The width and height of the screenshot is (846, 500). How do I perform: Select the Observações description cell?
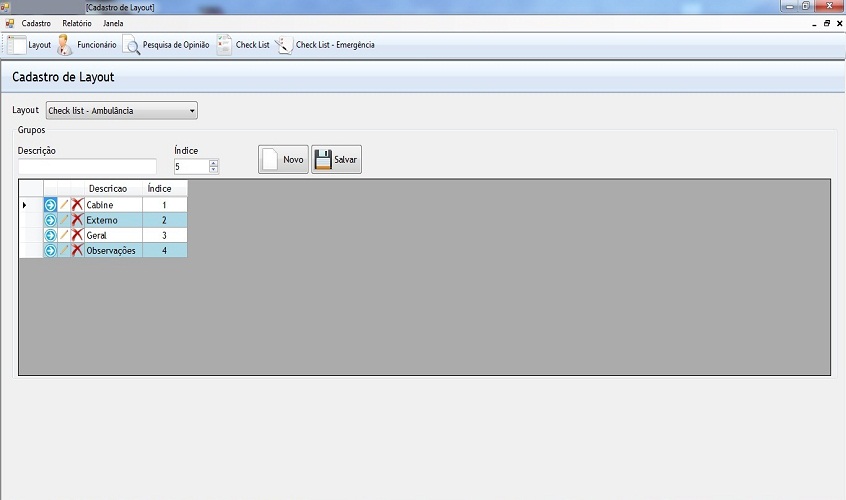click(x=113, y=250)
